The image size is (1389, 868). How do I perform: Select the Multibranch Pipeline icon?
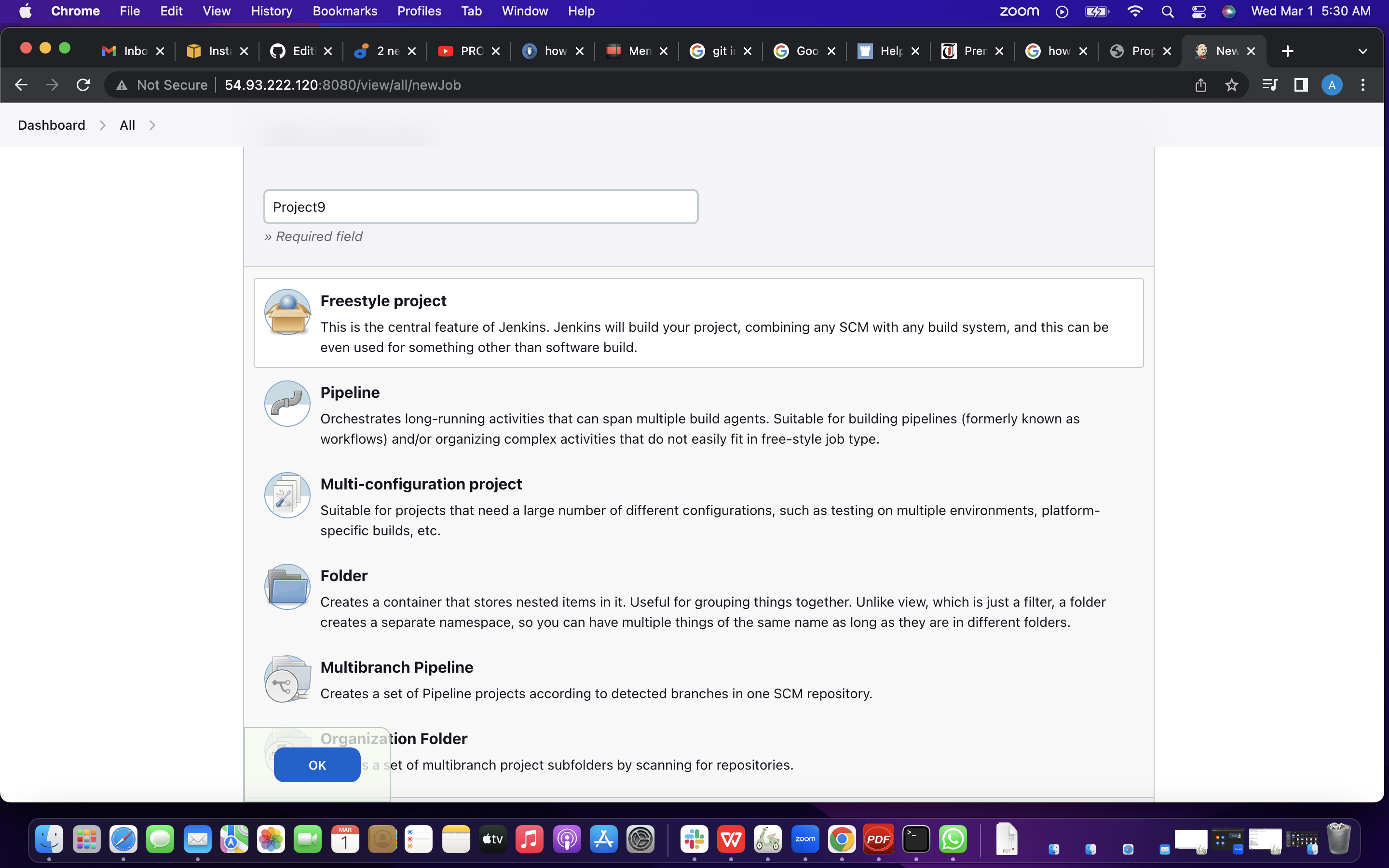click(x=287, y=678)
